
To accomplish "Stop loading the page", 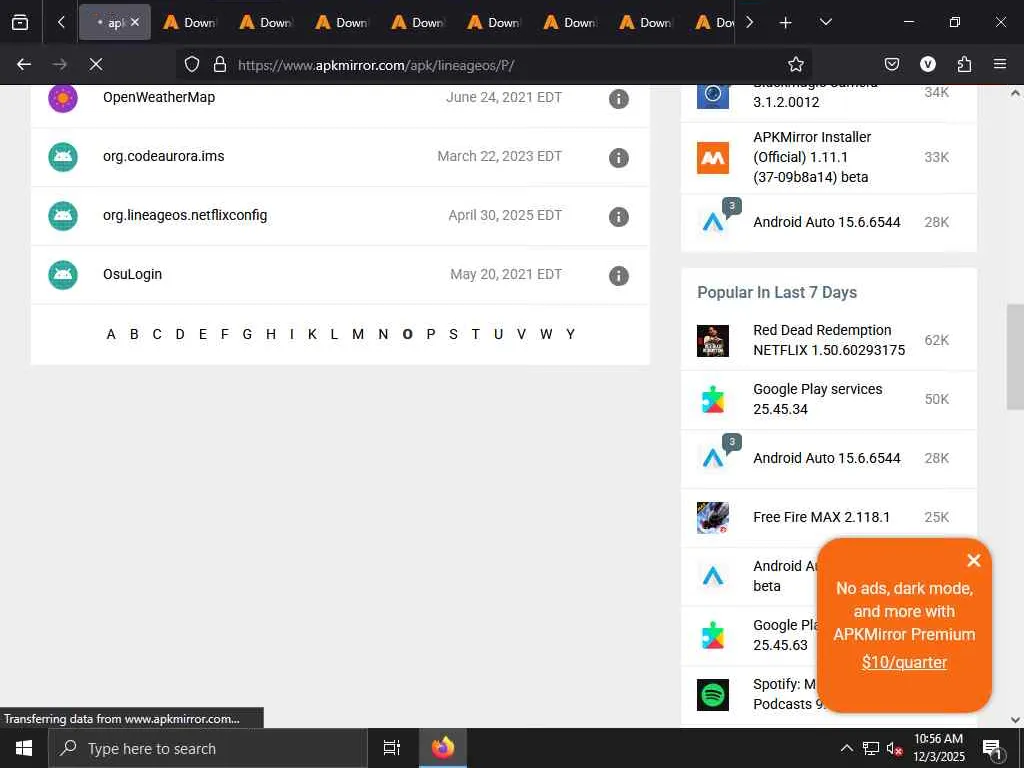I will coord(96,64).
